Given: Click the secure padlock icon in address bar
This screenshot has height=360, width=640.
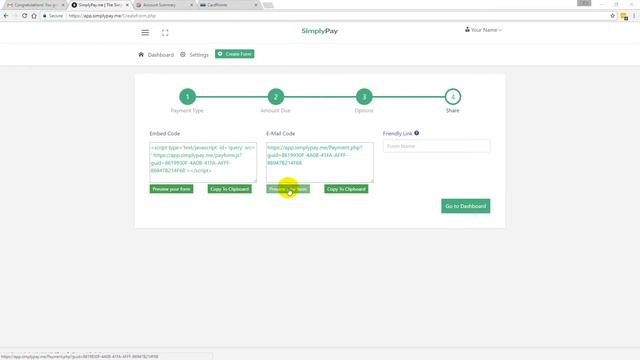Looking at the screenshot, I should [x=44, y=16].
